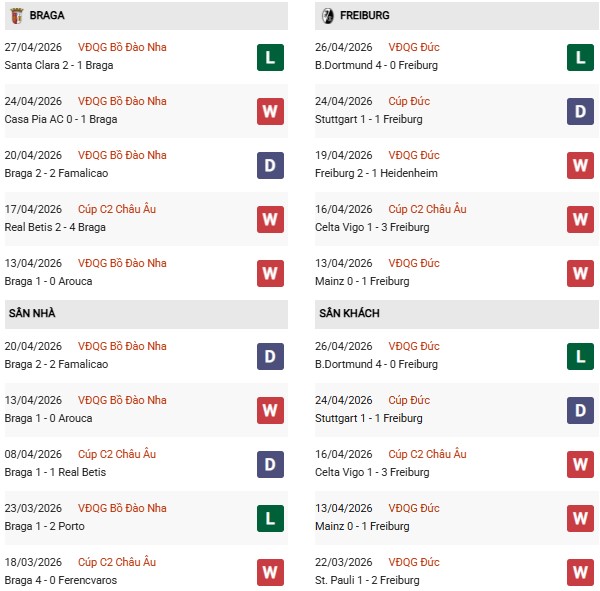This screenshot has height=591, width=600.
Task: Open Cúp C2 Châu Âu link for Real Betis 2 - 4 Braga
Action: (118, 209)
